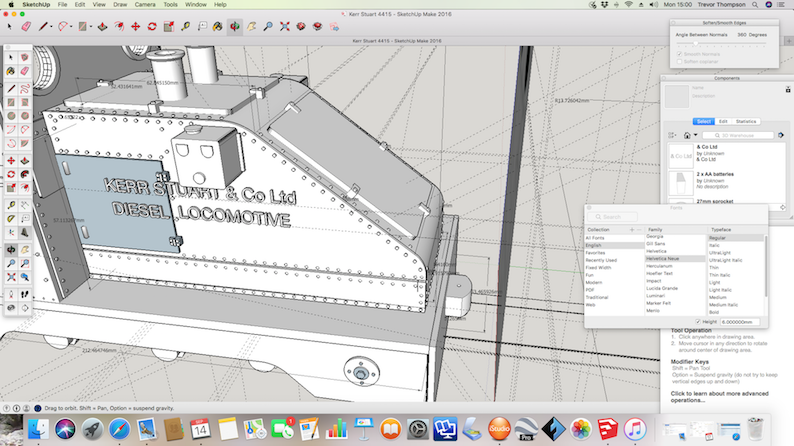Image resolution: width=794 pixels, height=446 pixels.
Task: Click the help question icon in status bar
Action: (37, 408)
